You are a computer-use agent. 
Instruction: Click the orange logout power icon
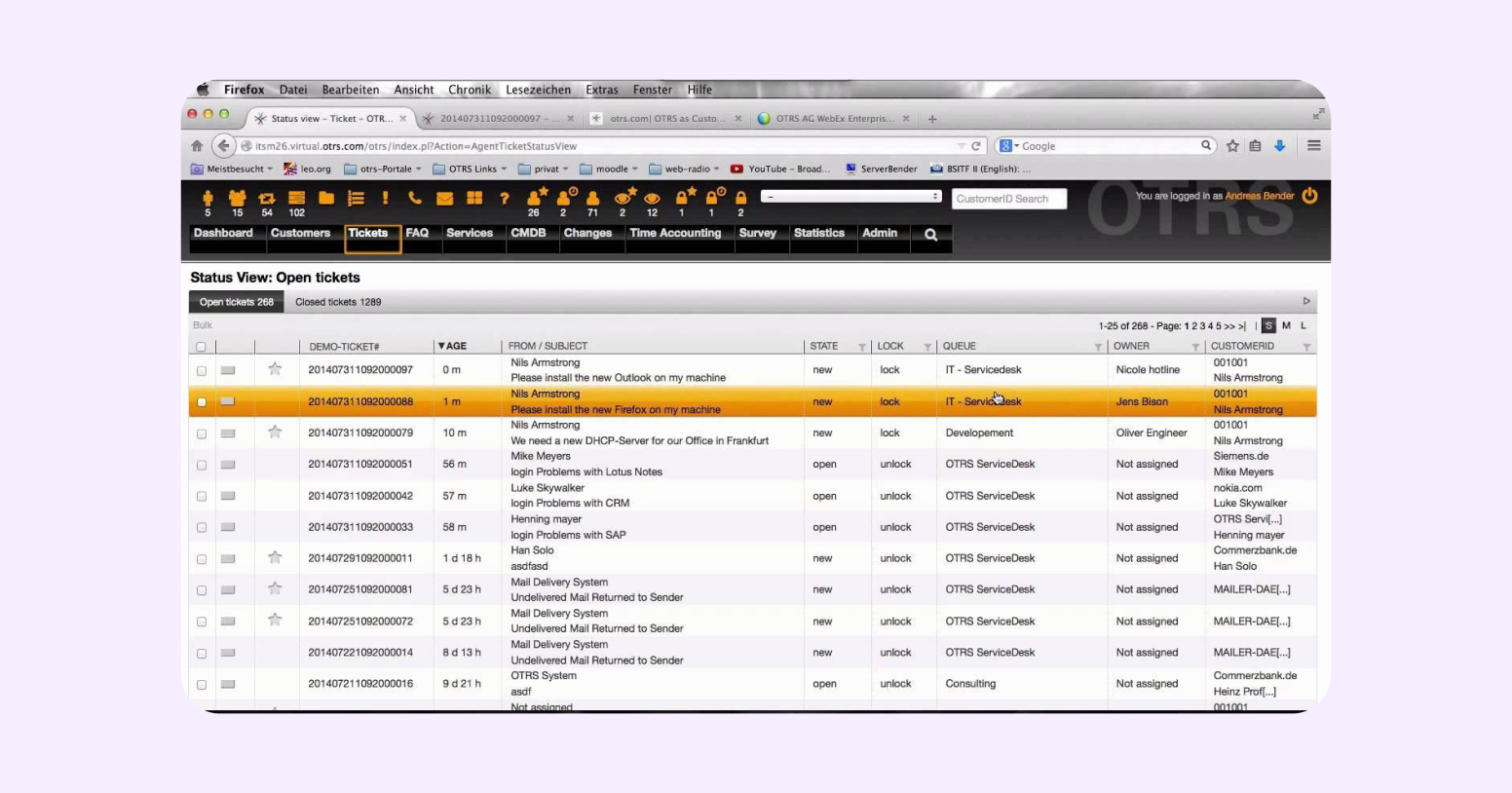point(1309,196)
